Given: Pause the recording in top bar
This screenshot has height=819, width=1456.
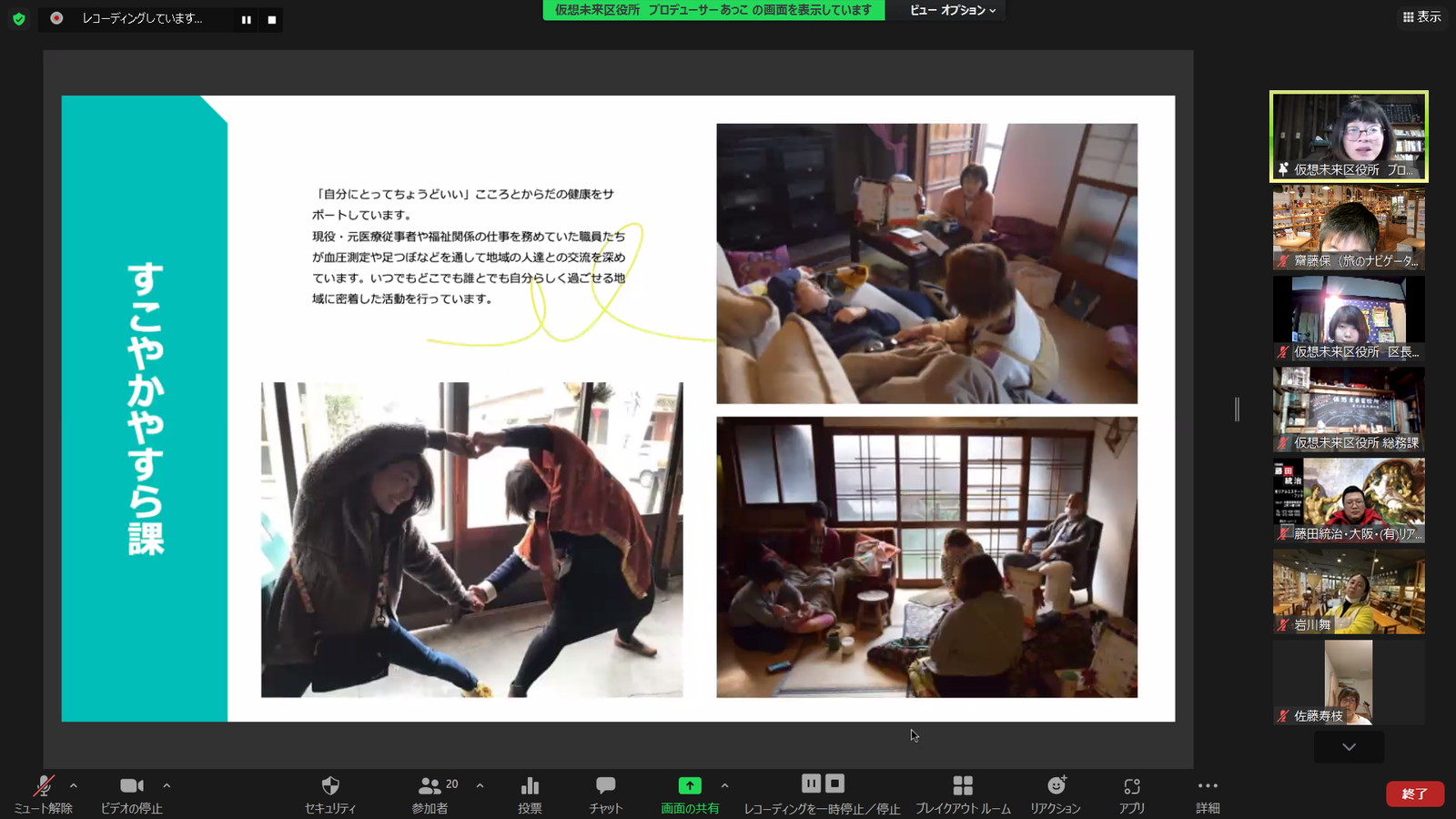Looking at the screenshot, I should (246, 19).
